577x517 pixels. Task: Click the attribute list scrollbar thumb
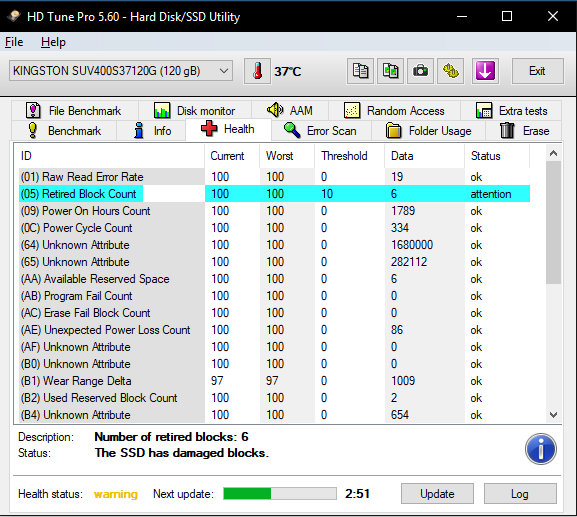[553, 223]
